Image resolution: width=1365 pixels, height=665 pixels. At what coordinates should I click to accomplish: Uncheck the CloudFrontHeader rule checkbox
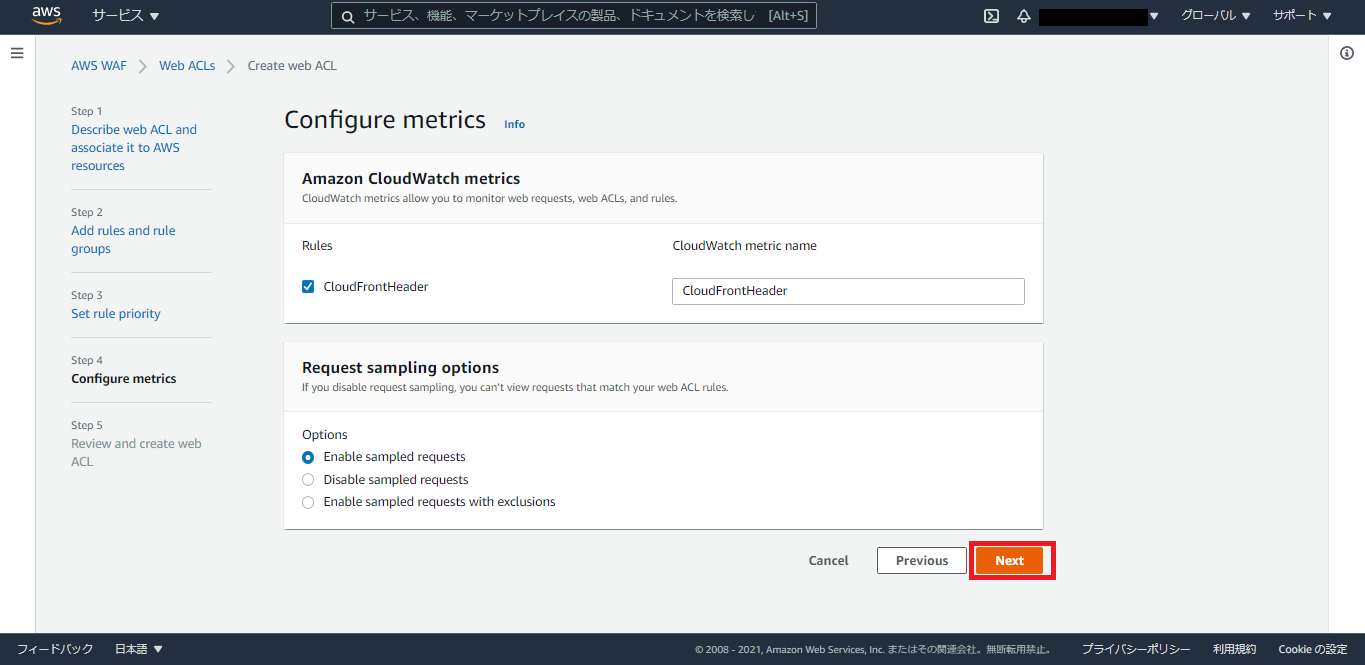pyautogui.click(x=308, y=287)
